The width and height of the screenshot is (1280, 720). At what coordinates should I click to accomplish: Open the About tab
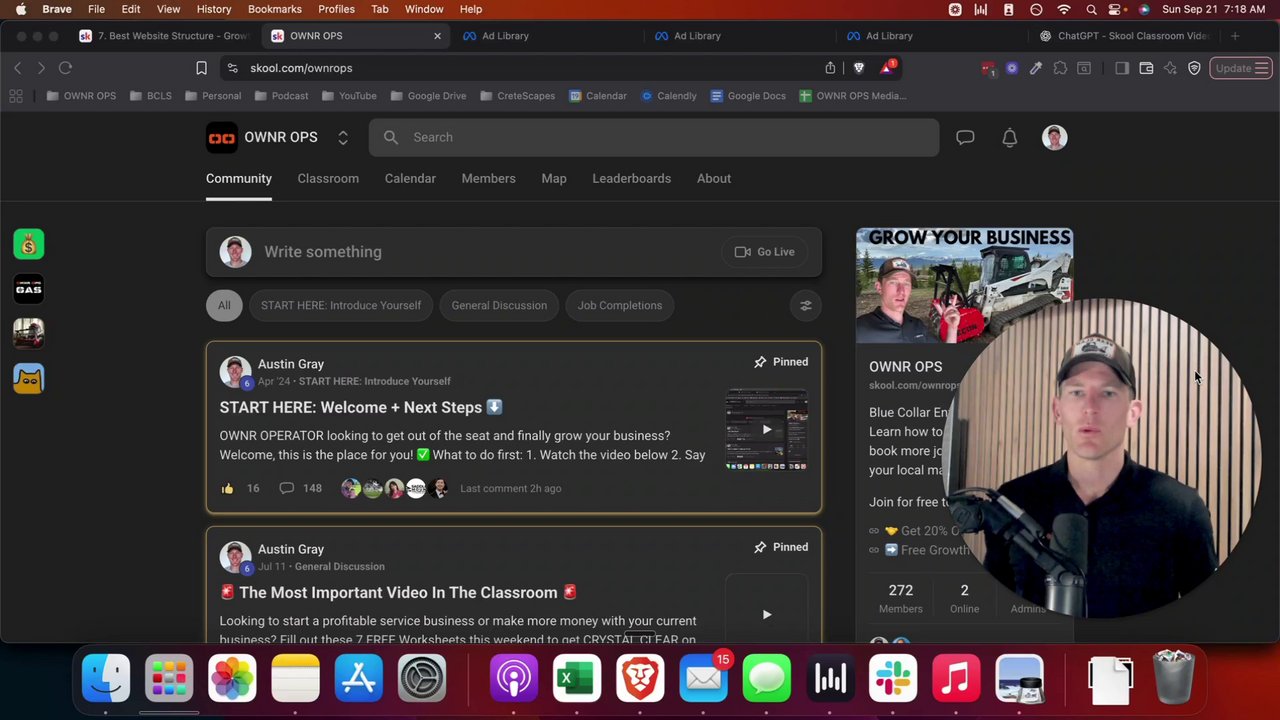click(x=714, y=178)
